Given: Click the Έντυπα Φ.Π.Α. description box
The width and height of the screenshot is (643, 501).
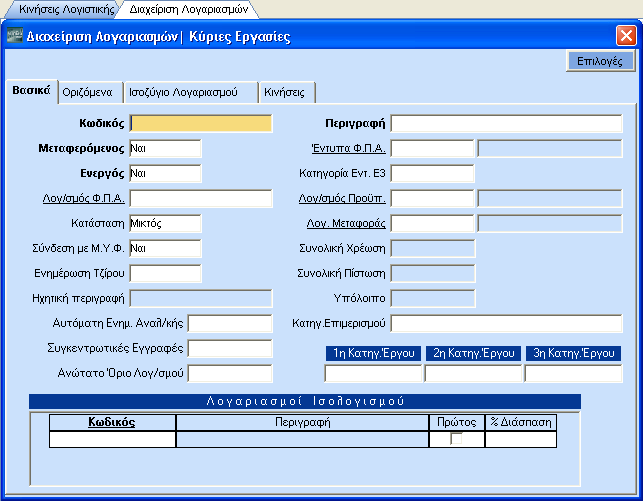Looking at the screenshot, I should pyautogui.click(x=550, y=148).
